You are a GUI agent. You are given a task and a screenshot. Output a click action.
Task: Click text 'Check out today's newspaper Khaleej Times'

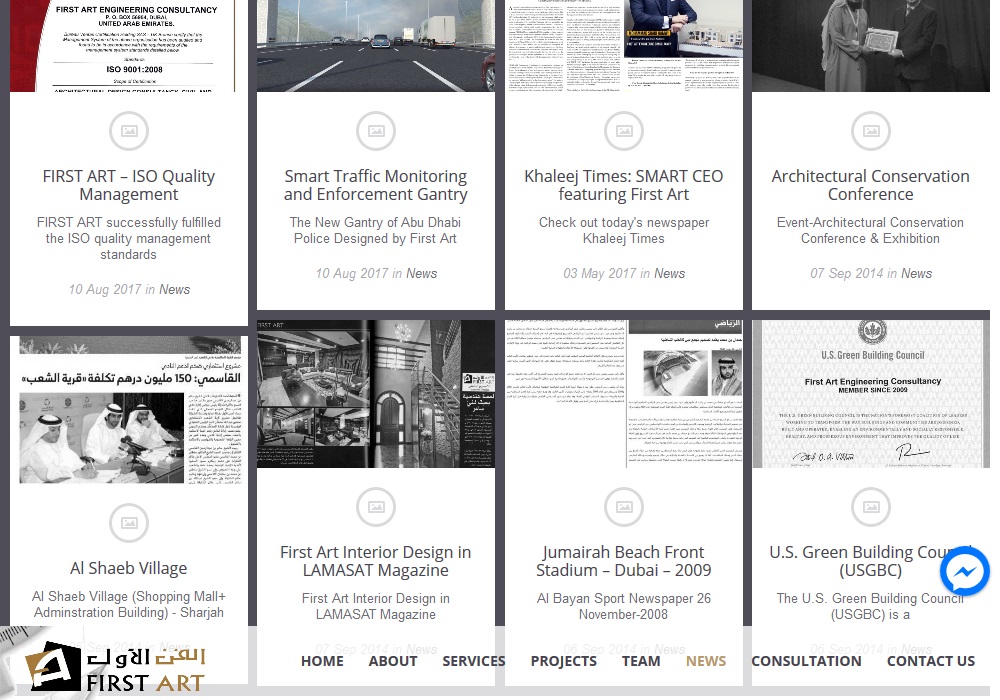tap(624, 230)
